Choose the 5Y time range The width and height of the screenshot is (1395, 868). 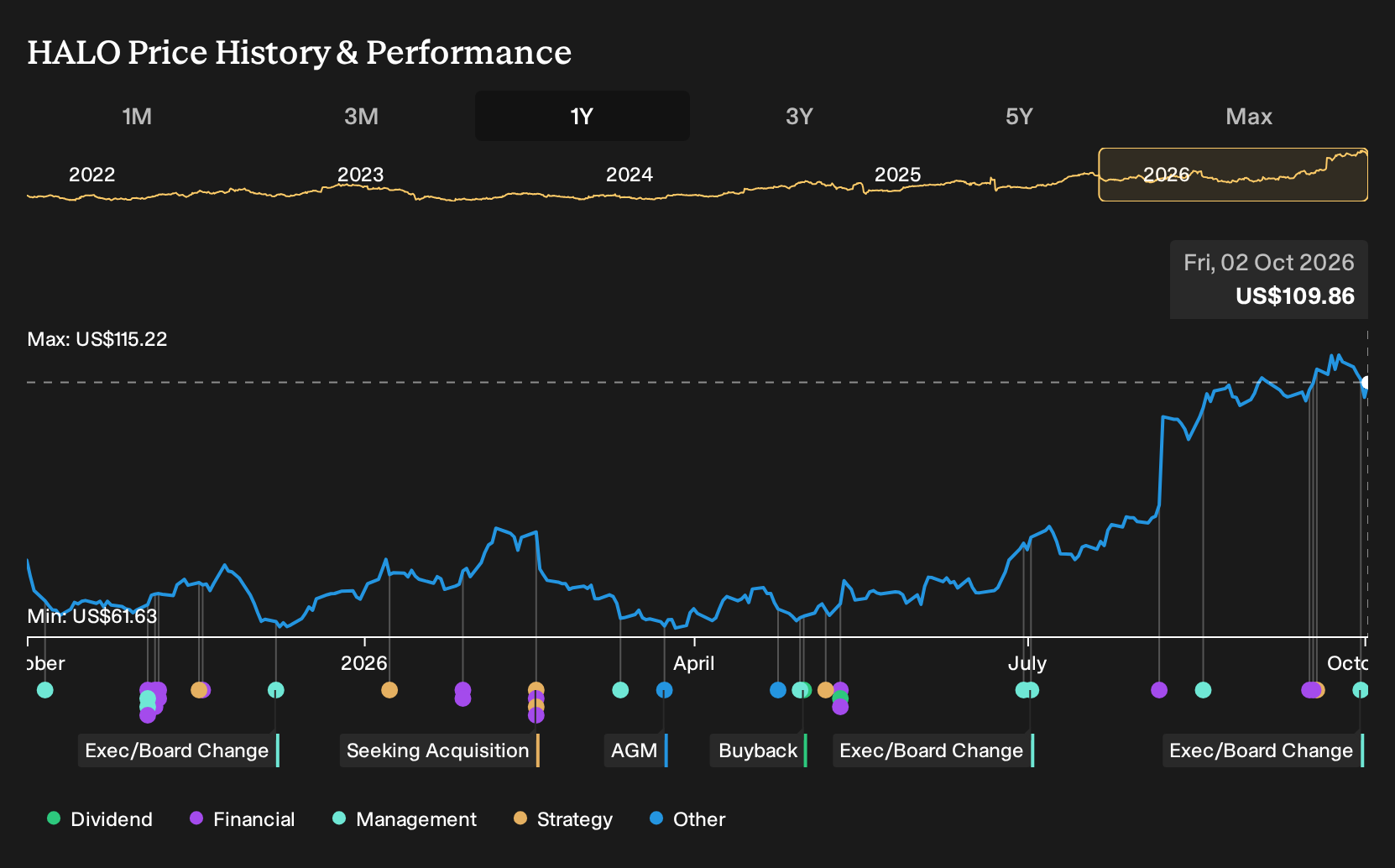(1019, 116)
